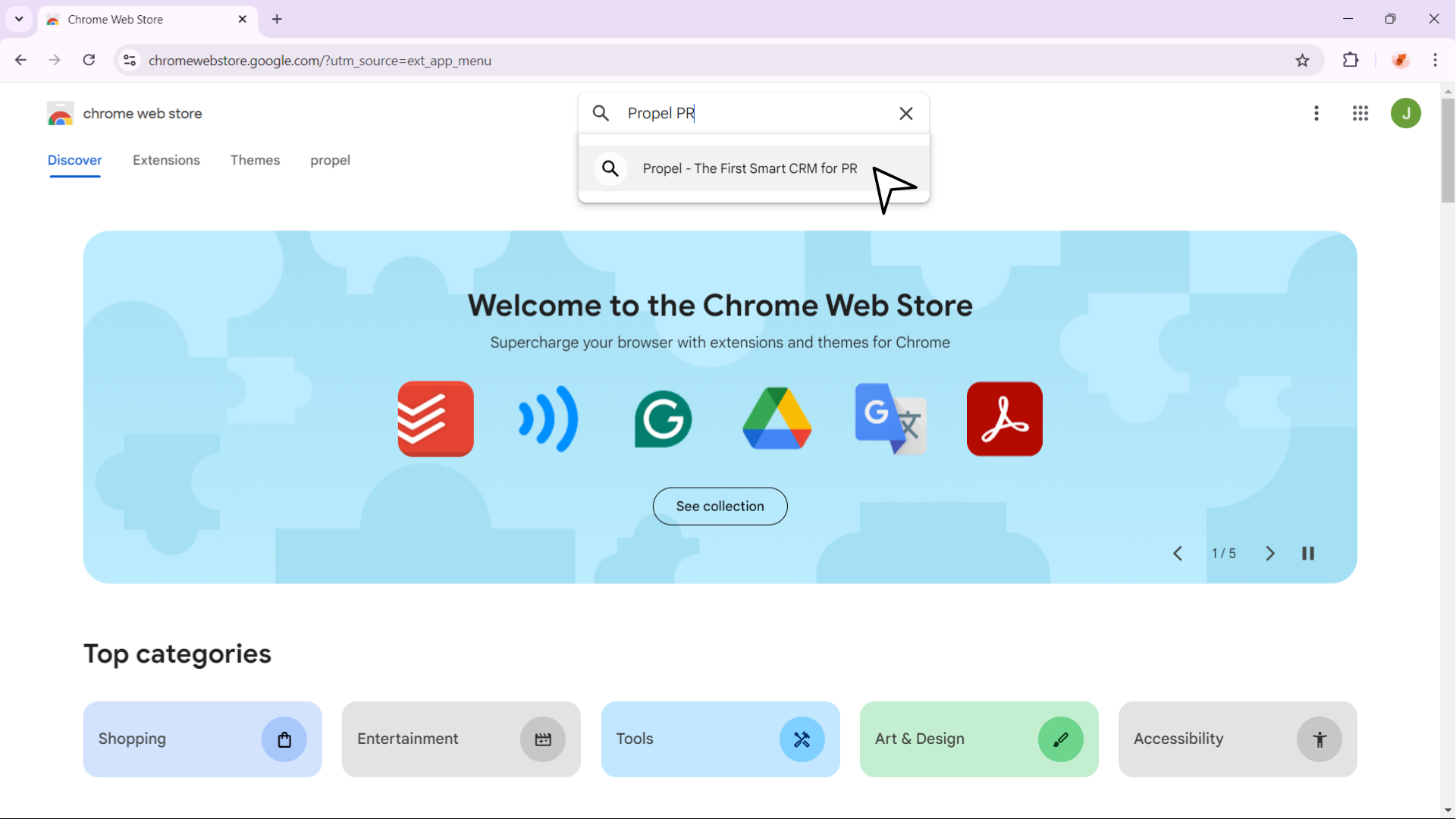Select the Chrome Web Store browser tab

[x=148, y=20]
